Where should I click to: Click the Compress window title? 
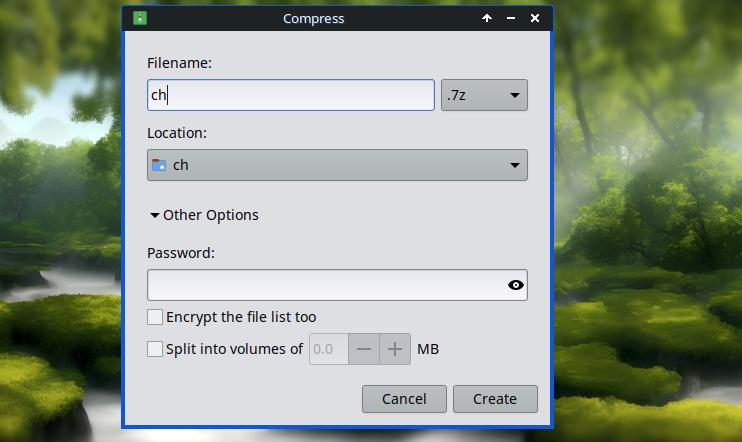[313, 18]
